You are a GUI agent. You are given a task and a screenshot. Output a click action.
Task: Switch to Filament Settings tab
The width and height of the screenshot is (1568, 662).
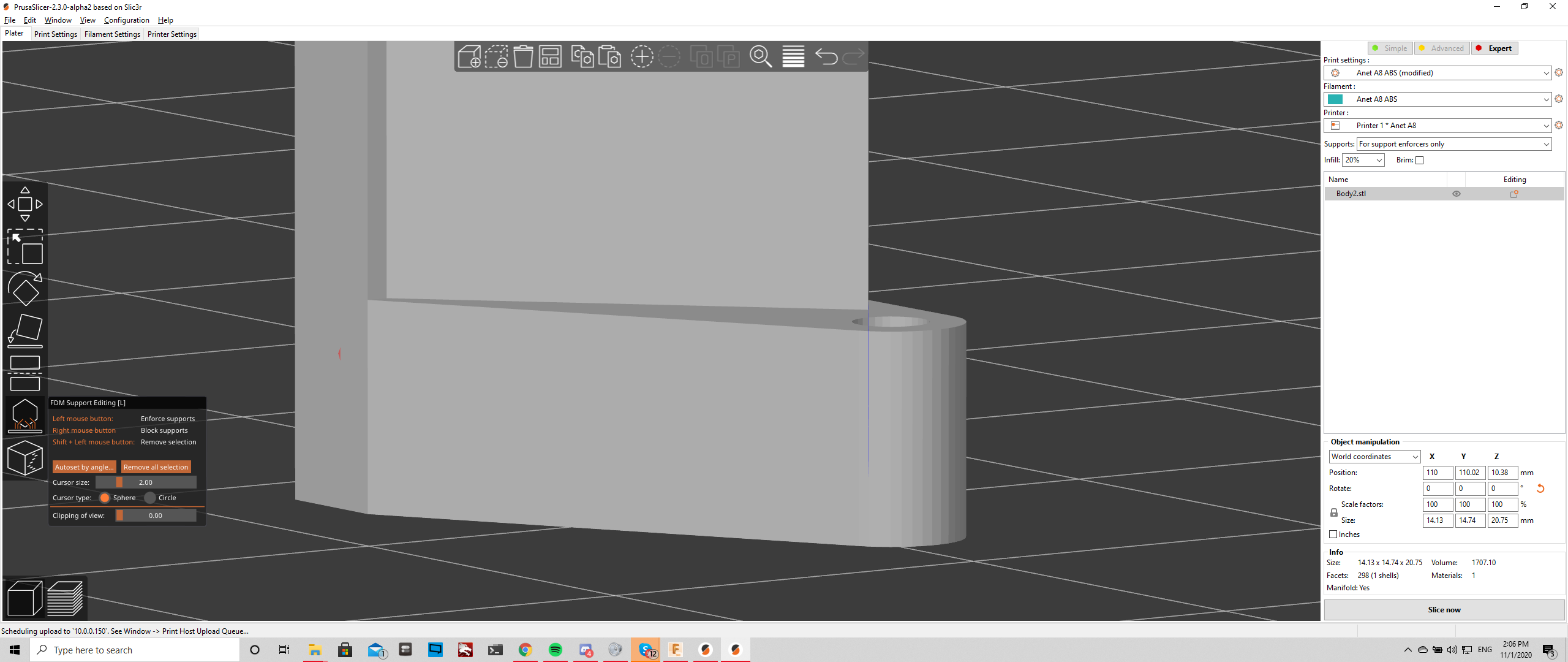click(x=112, y=34)
